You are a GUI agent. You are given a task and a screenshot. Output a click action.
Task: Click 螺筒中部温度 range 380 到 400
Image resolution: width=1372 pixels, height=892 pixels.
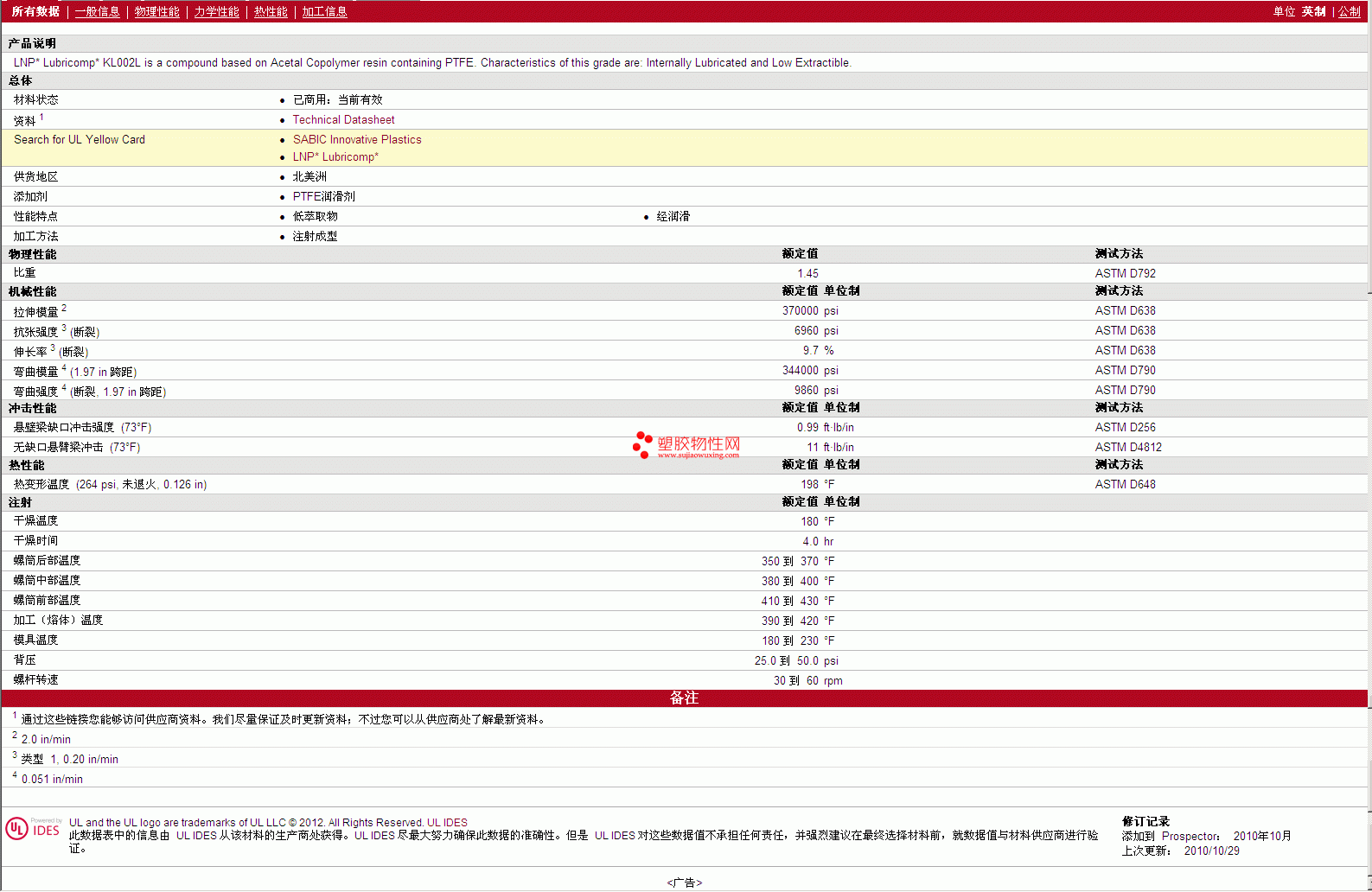point(789,582)
